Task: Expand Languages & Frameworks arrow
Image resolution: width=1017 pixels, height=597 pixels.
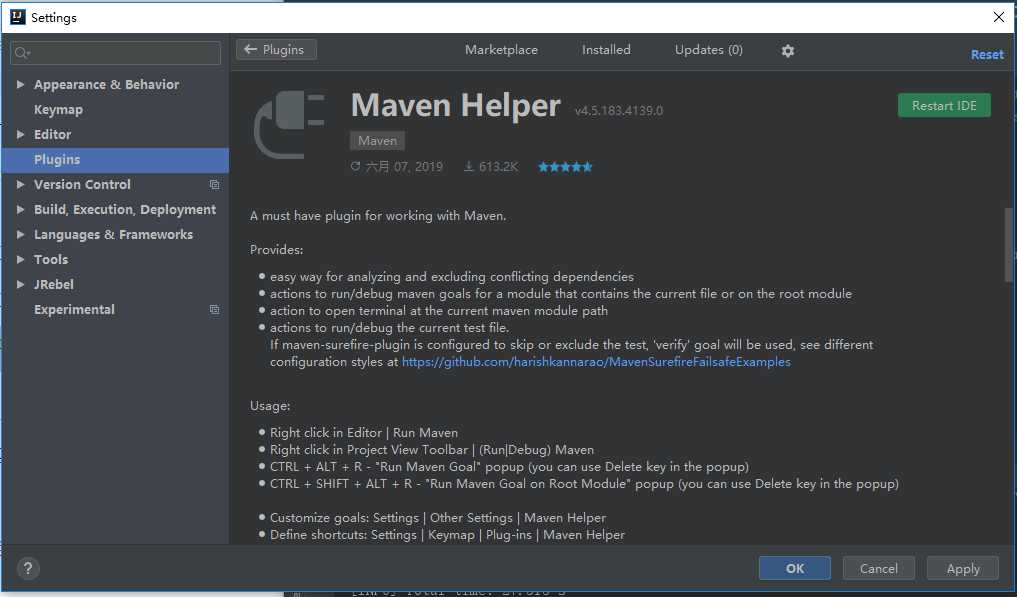Action: 20,234
